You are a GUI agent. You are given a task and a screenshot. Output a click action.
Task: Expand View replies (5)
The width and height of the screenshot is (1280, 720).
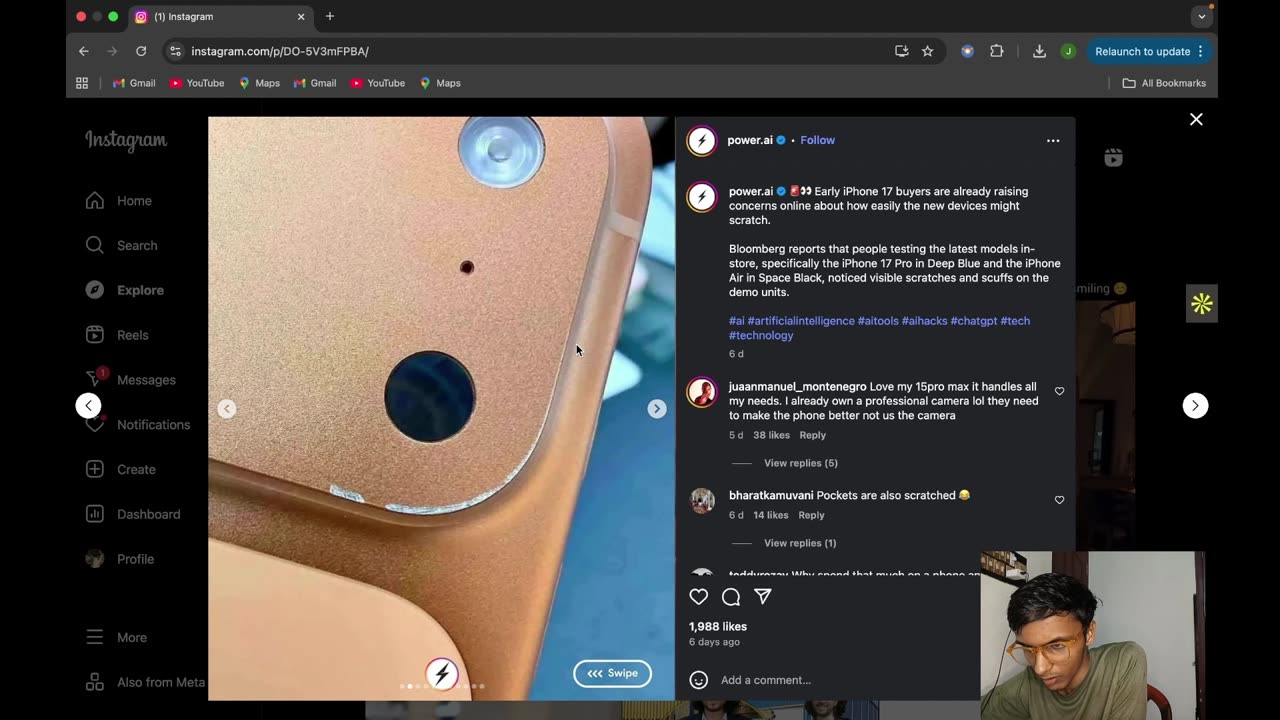[x=800, y=463]
